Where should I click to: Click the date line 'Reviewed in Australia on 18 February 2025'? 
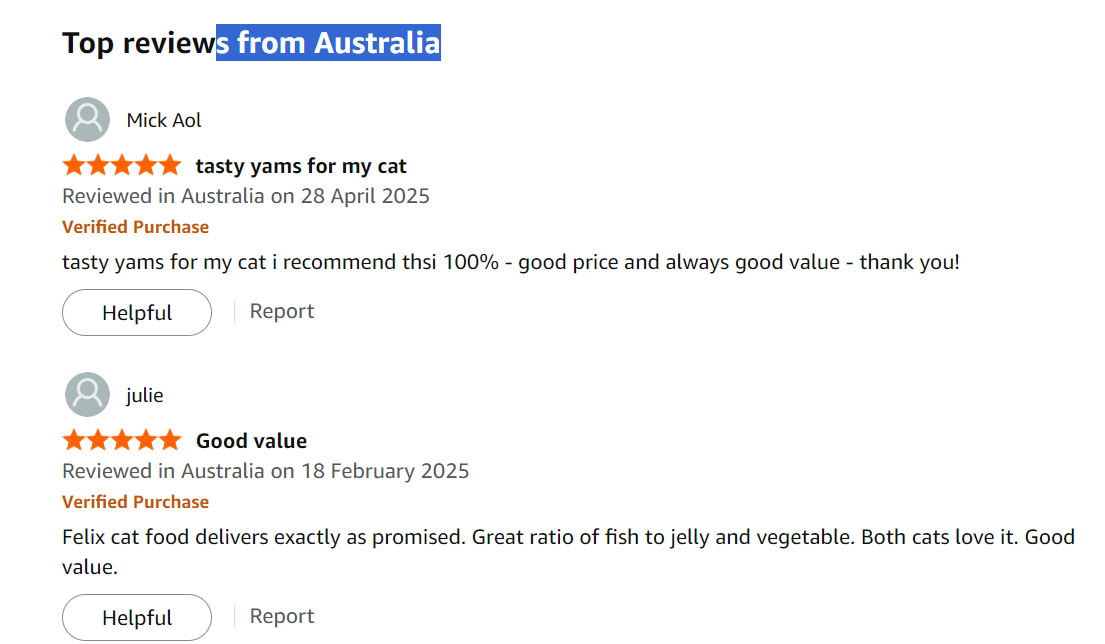point(265,471)
